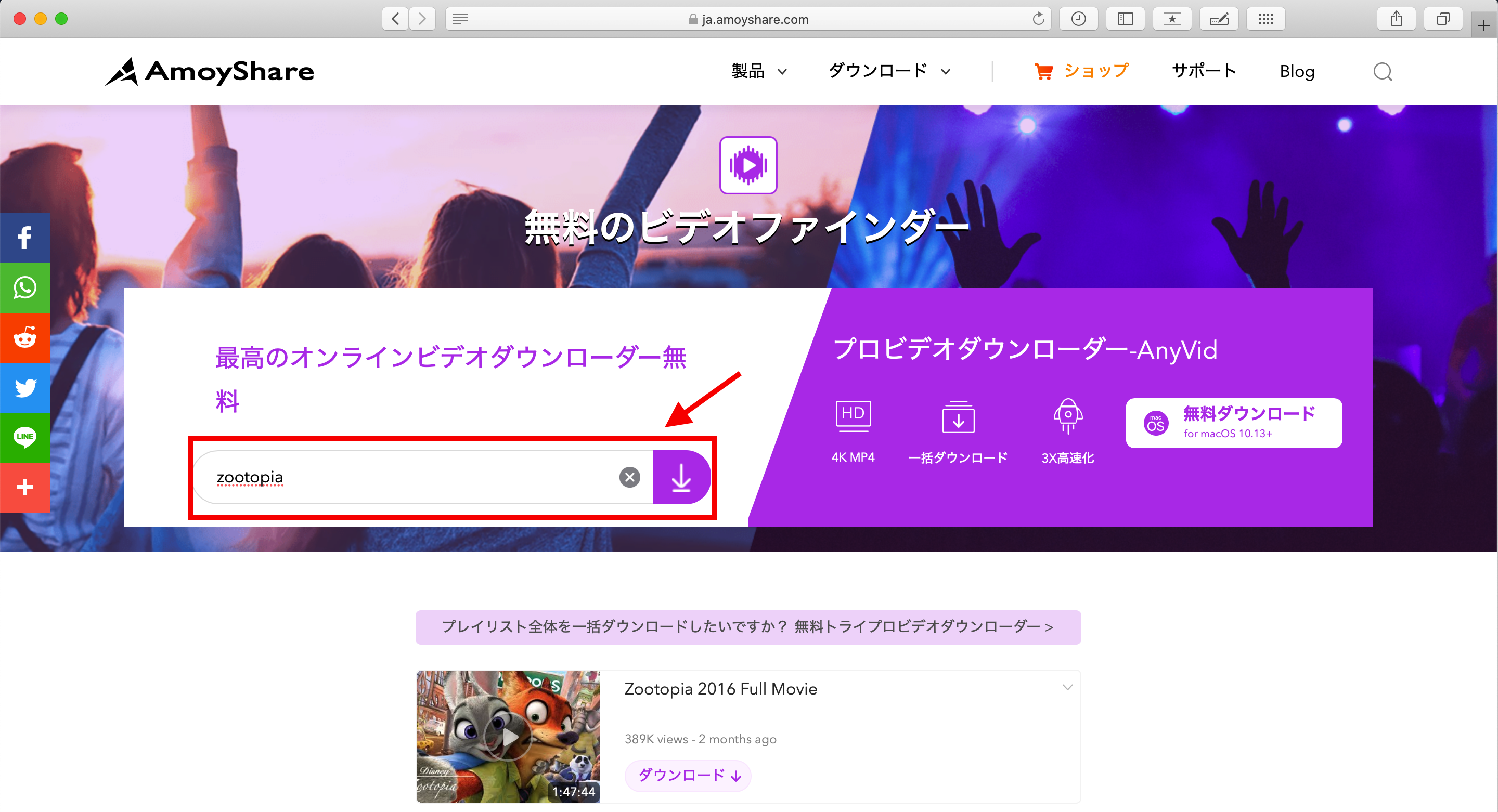This screenshot has height=812, width=1498.
Task: Click the purple download arrow search button
Action: coord(681,477)
